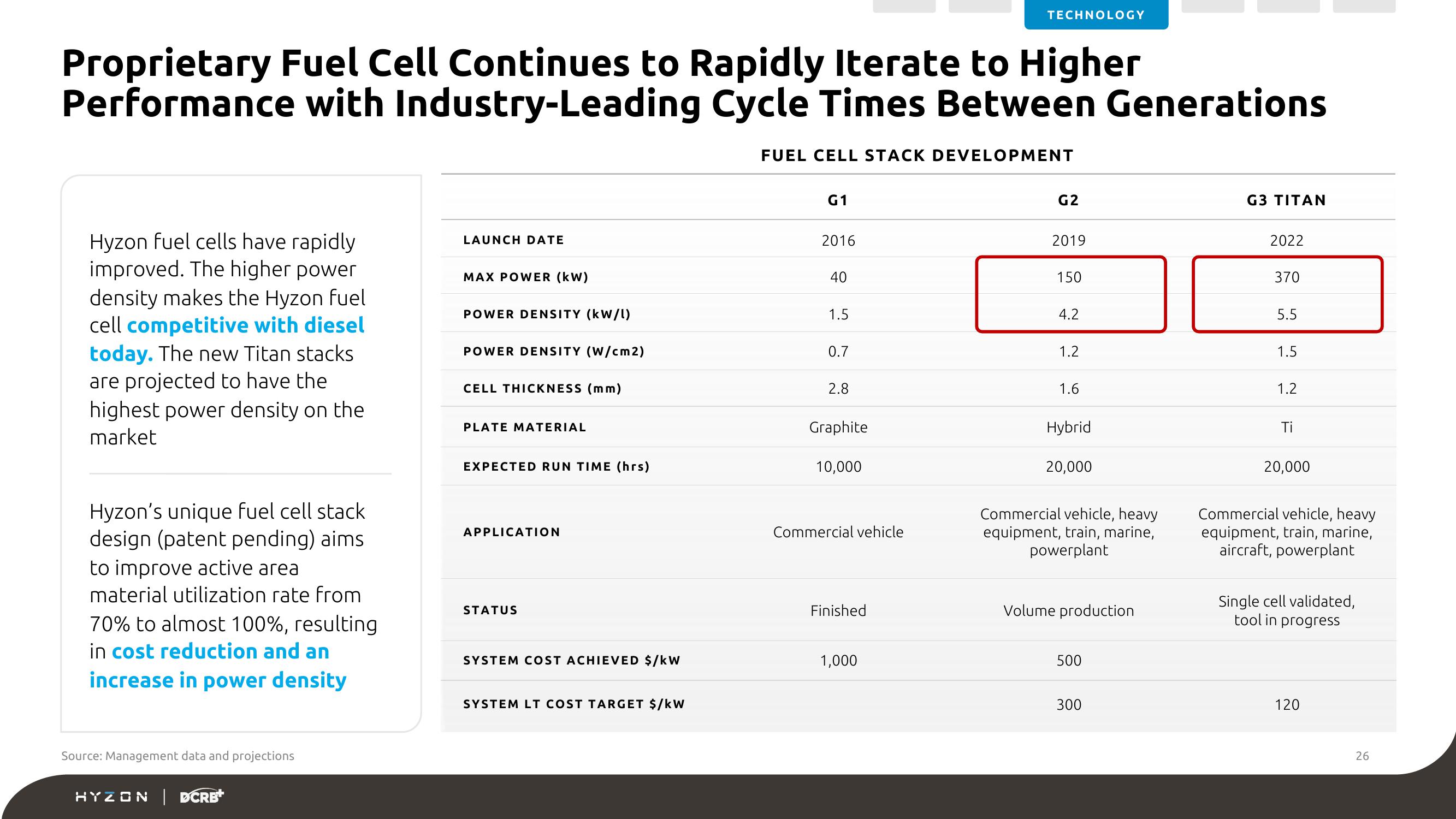Click the G1 status Finished
Image resolution: width=1456 pixels, height=819 pixels.
tap(838, 611)
